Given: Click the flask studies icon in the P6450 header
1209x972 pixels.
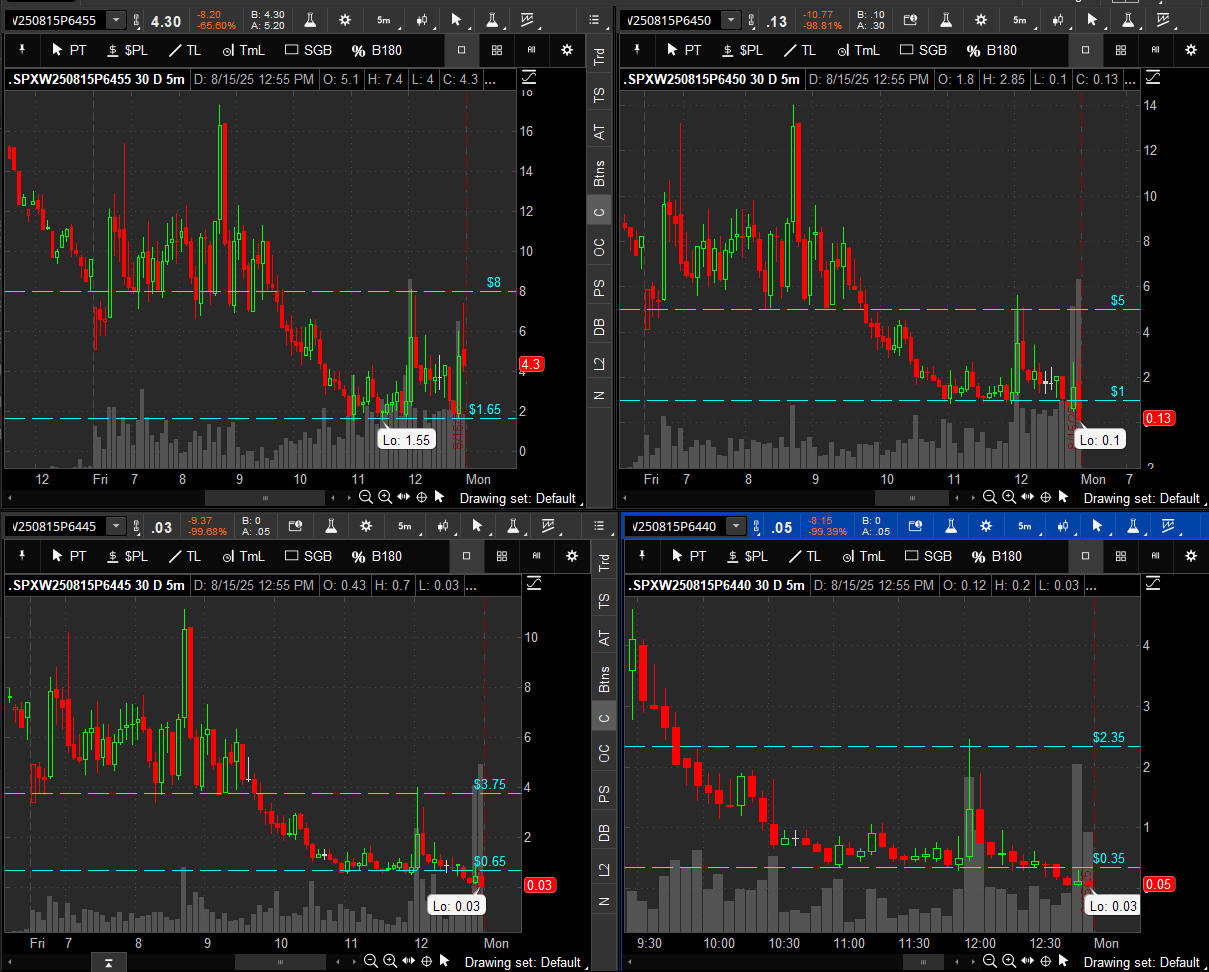Looking at the screenshot, I should click(x=946, y=20).
